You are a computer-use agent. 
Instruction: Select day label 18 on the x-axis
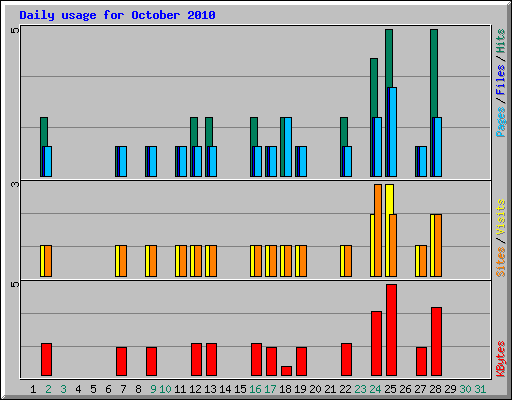point(285,389)
